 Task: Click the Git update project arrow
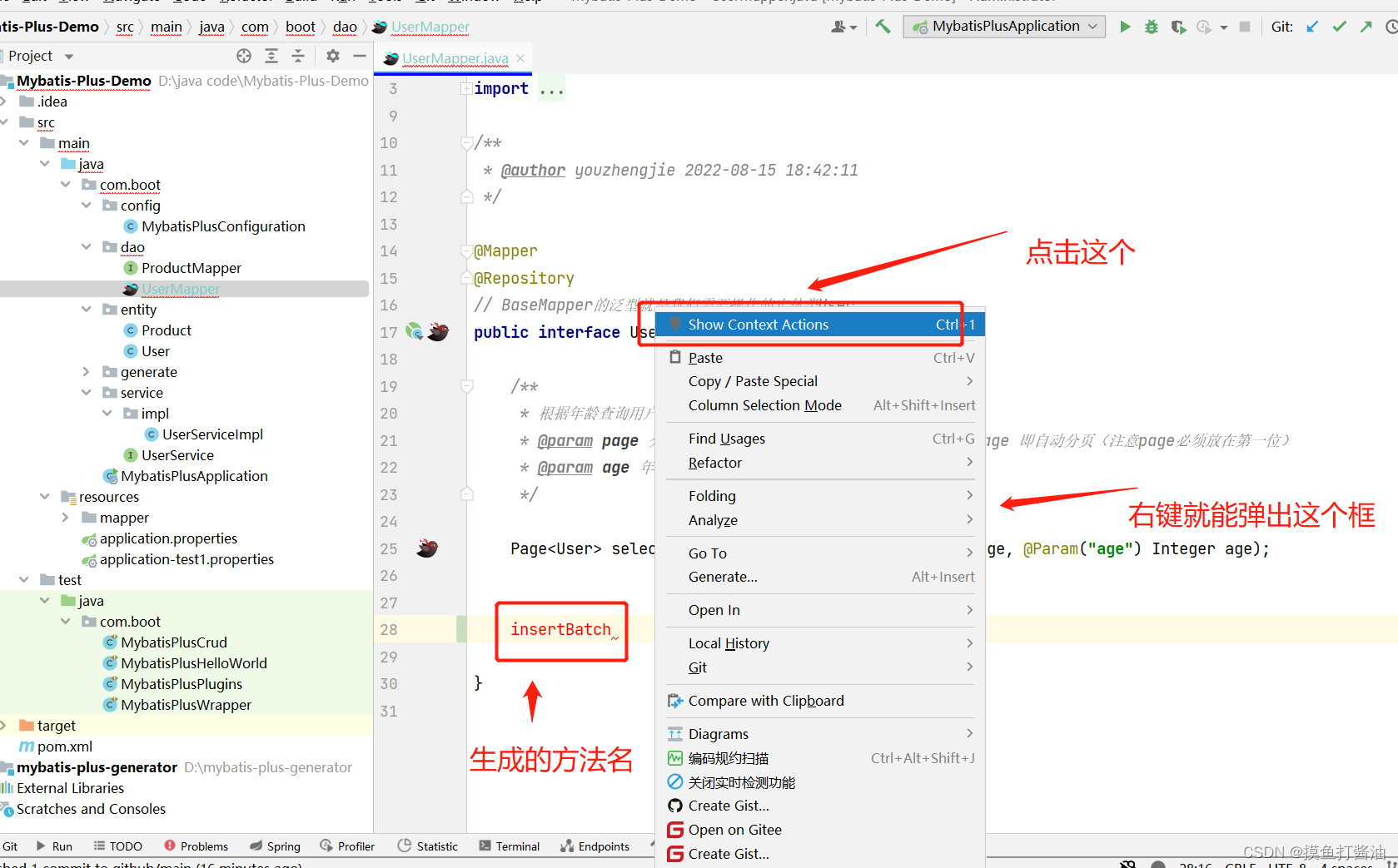(1312, 27)
